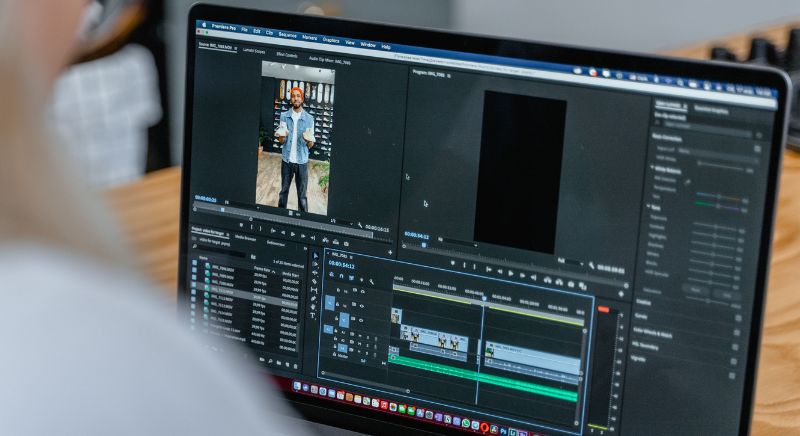Open the Source monitor resolution dropdown
Image resolution: width=800 pixels, height=436 pixels.
(x=341, y=222)
